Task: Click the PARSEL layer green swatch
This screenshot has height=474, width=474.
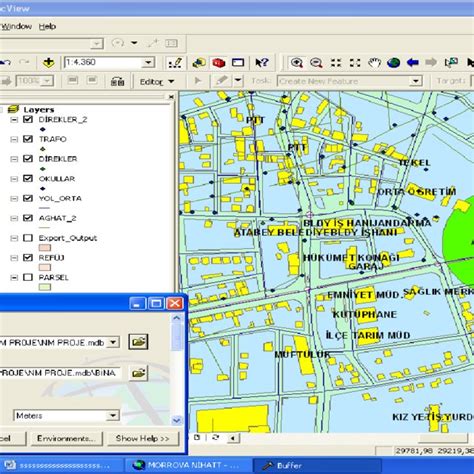Action: pos(45,287)
